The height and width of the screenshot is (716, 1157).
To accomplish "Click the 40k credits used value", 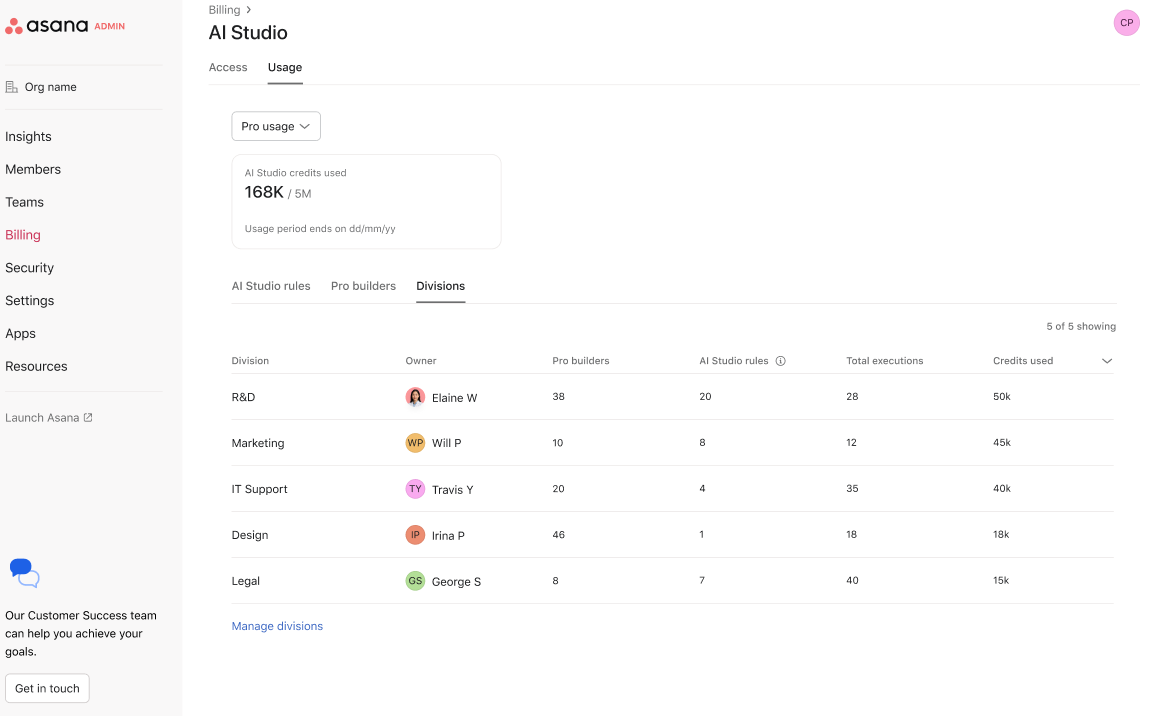I will pyautogui.click(x=1002, y=488).
